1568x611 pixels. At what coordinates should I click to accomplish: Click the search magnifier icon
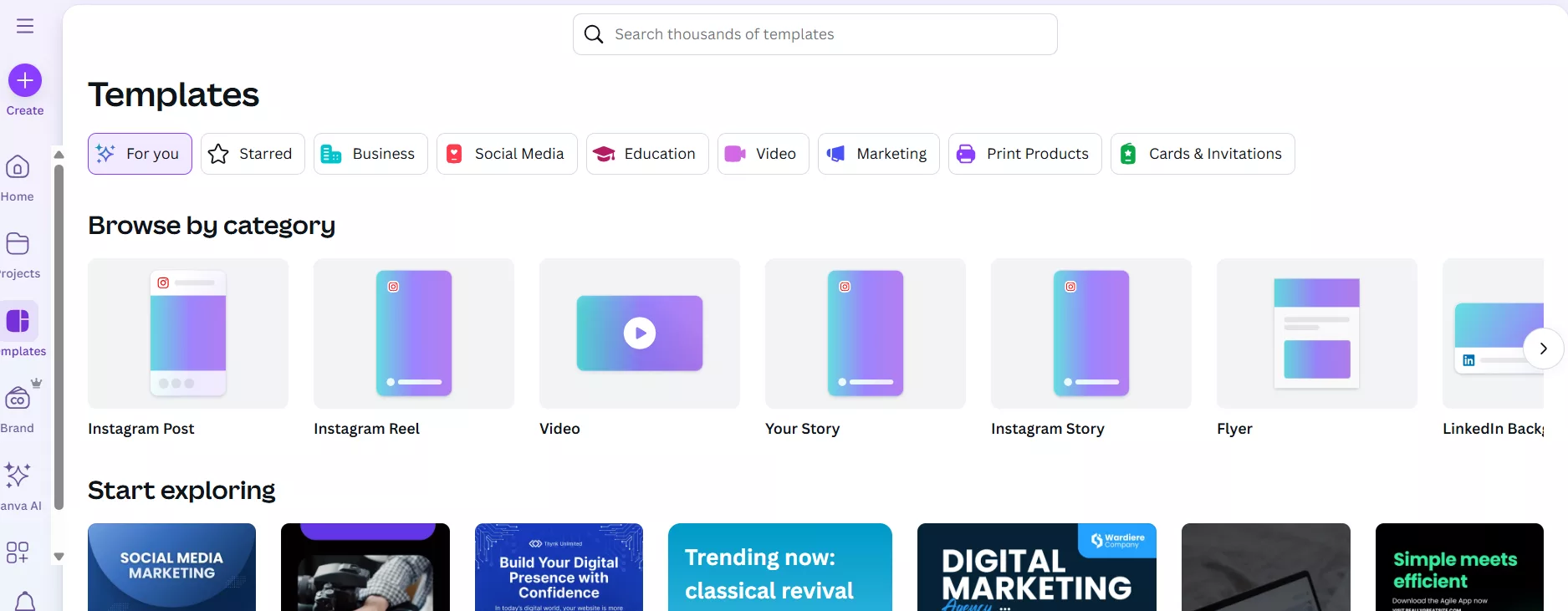tap(594, 34)
